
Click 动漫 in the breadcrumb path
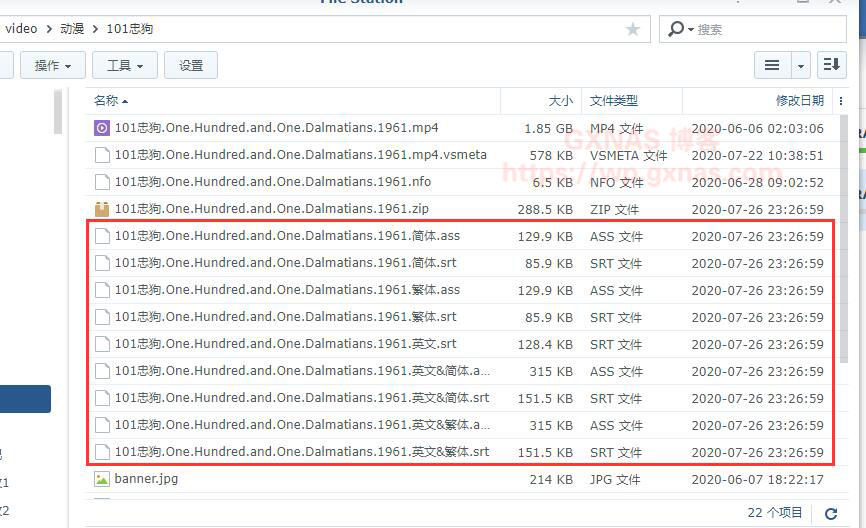pos(72,29)
